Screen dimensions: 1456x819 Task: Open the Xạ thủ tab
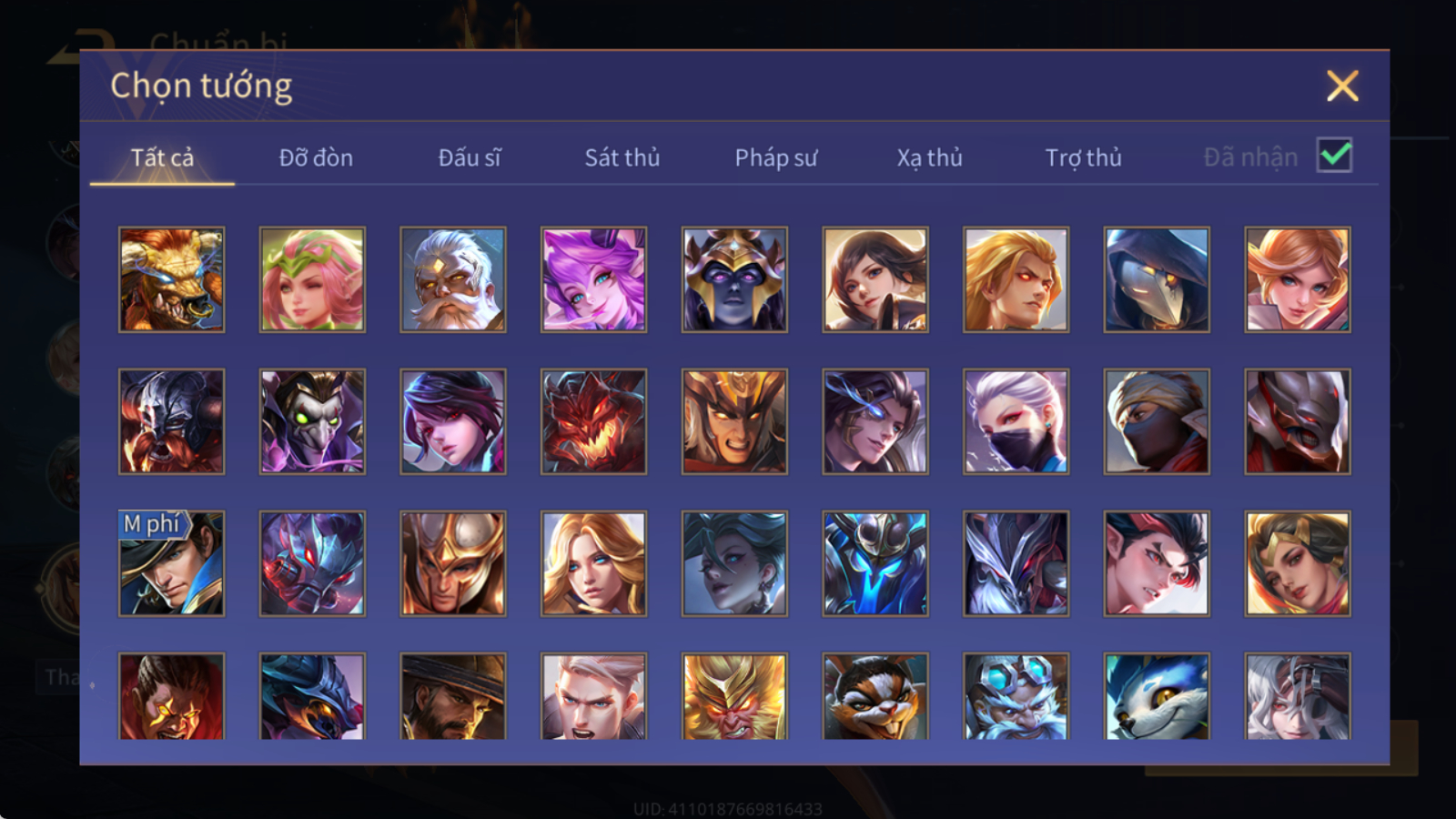tap(929, 158)
